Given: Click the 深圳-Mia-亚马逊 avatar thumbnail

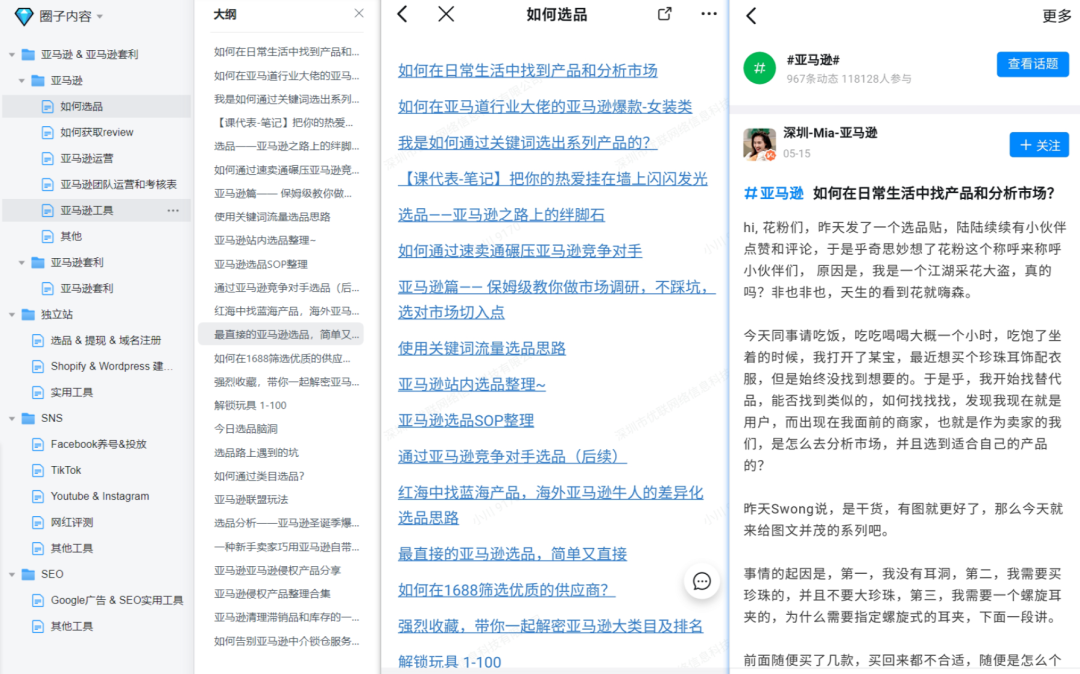Looking at the screenshot, I should pyautogui.click(x=759, y=144).
